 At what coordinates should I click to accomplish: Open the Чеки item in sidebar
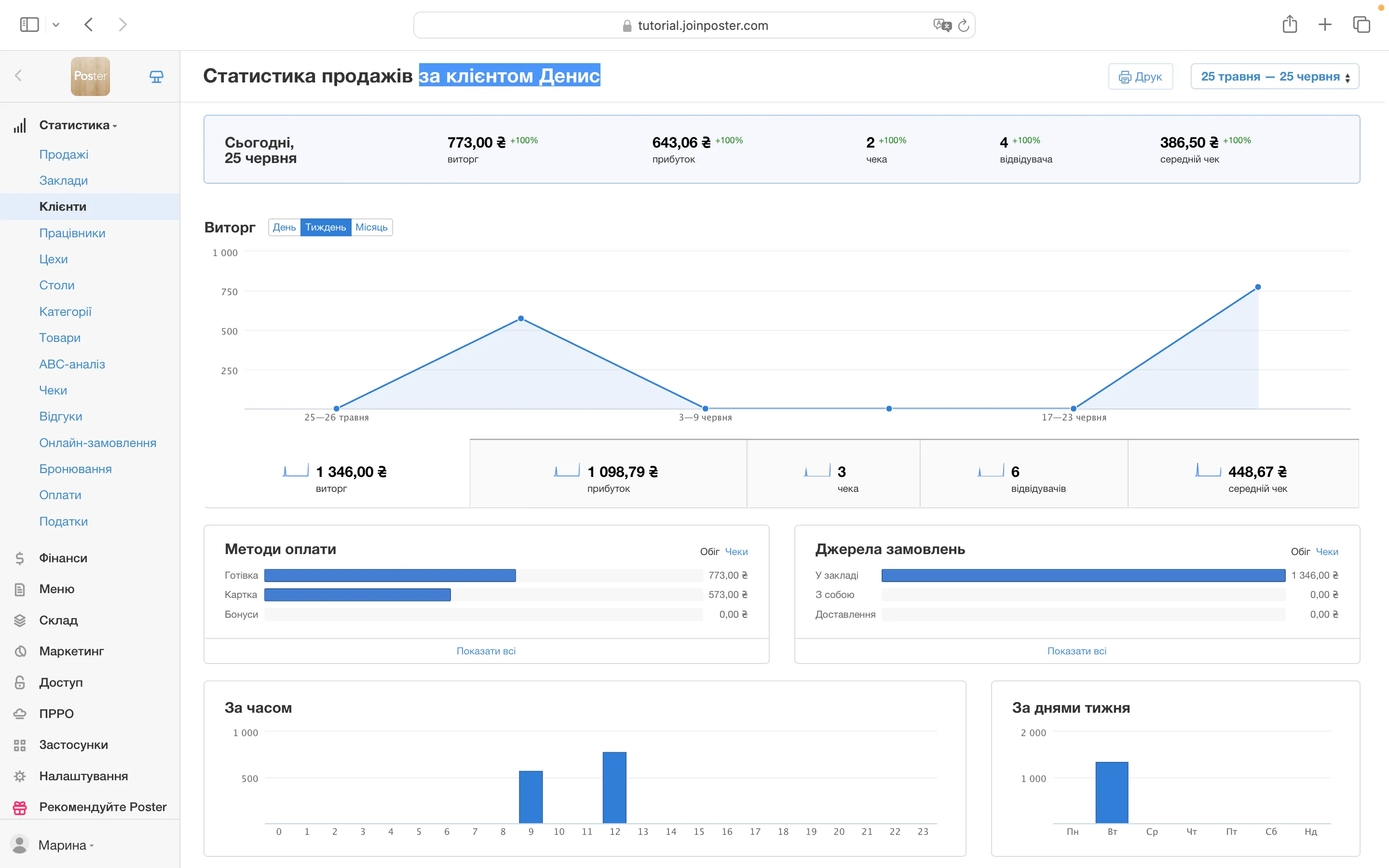pos(53,391)
